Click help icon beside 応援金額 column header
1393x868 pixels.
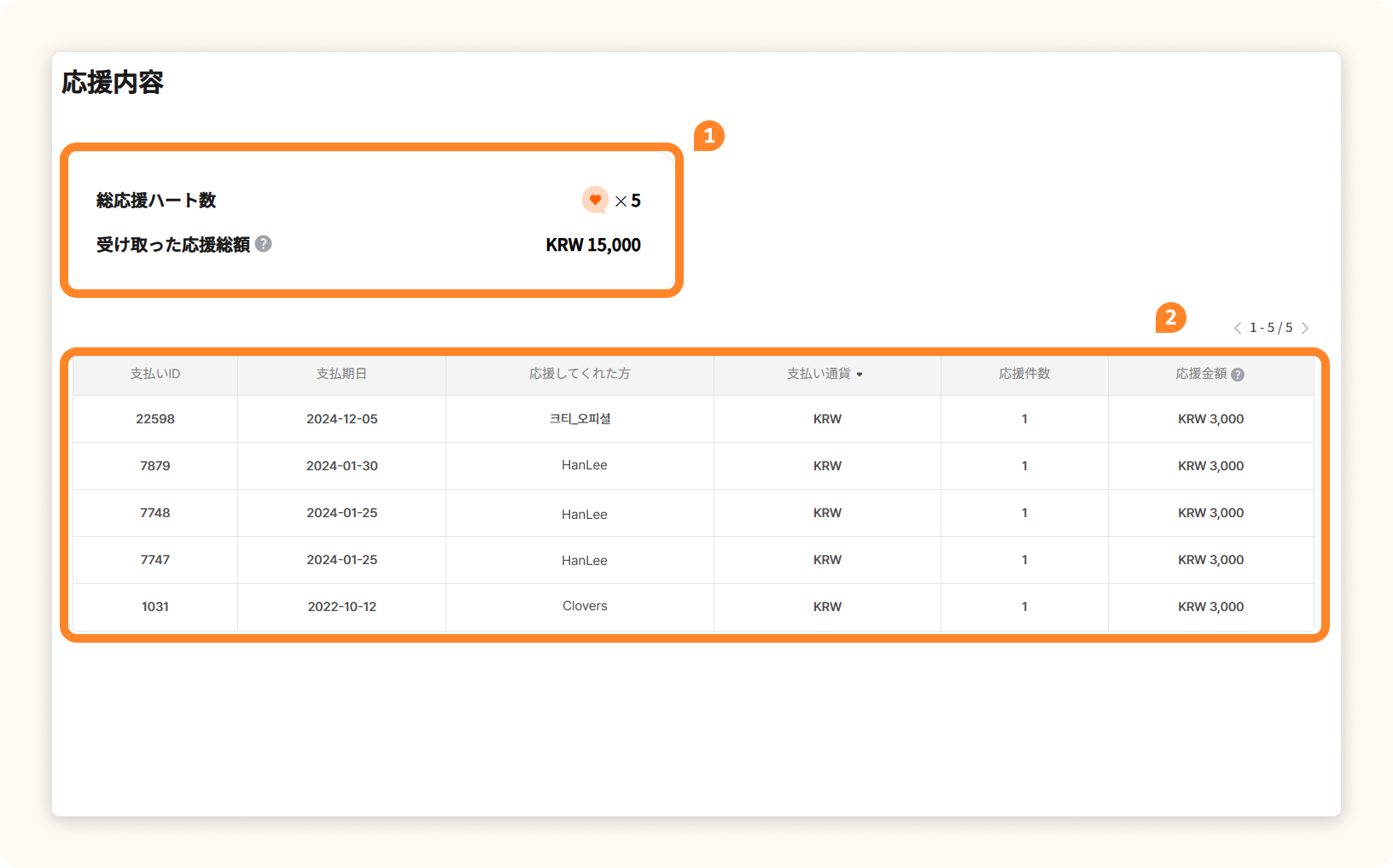(1238, 375)
